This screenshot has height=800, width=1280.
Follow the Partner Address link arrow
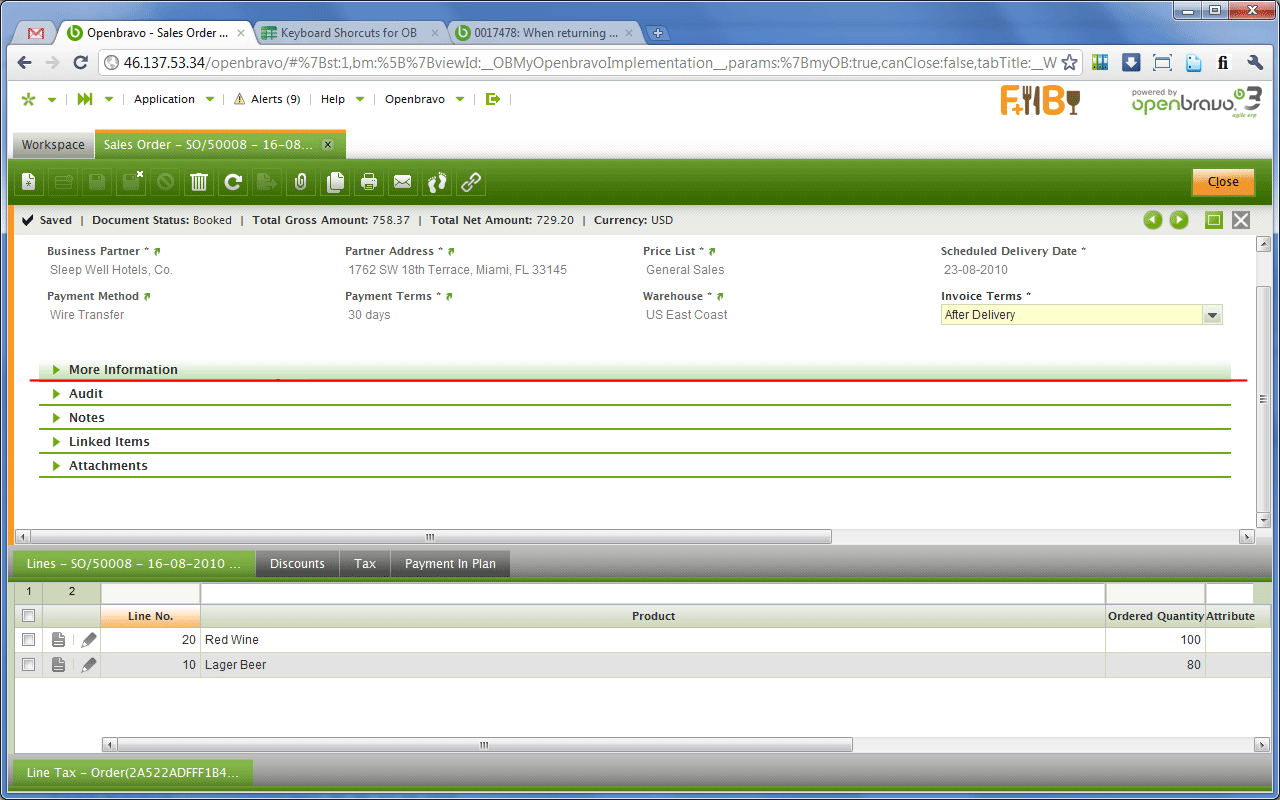coord(451,251)
